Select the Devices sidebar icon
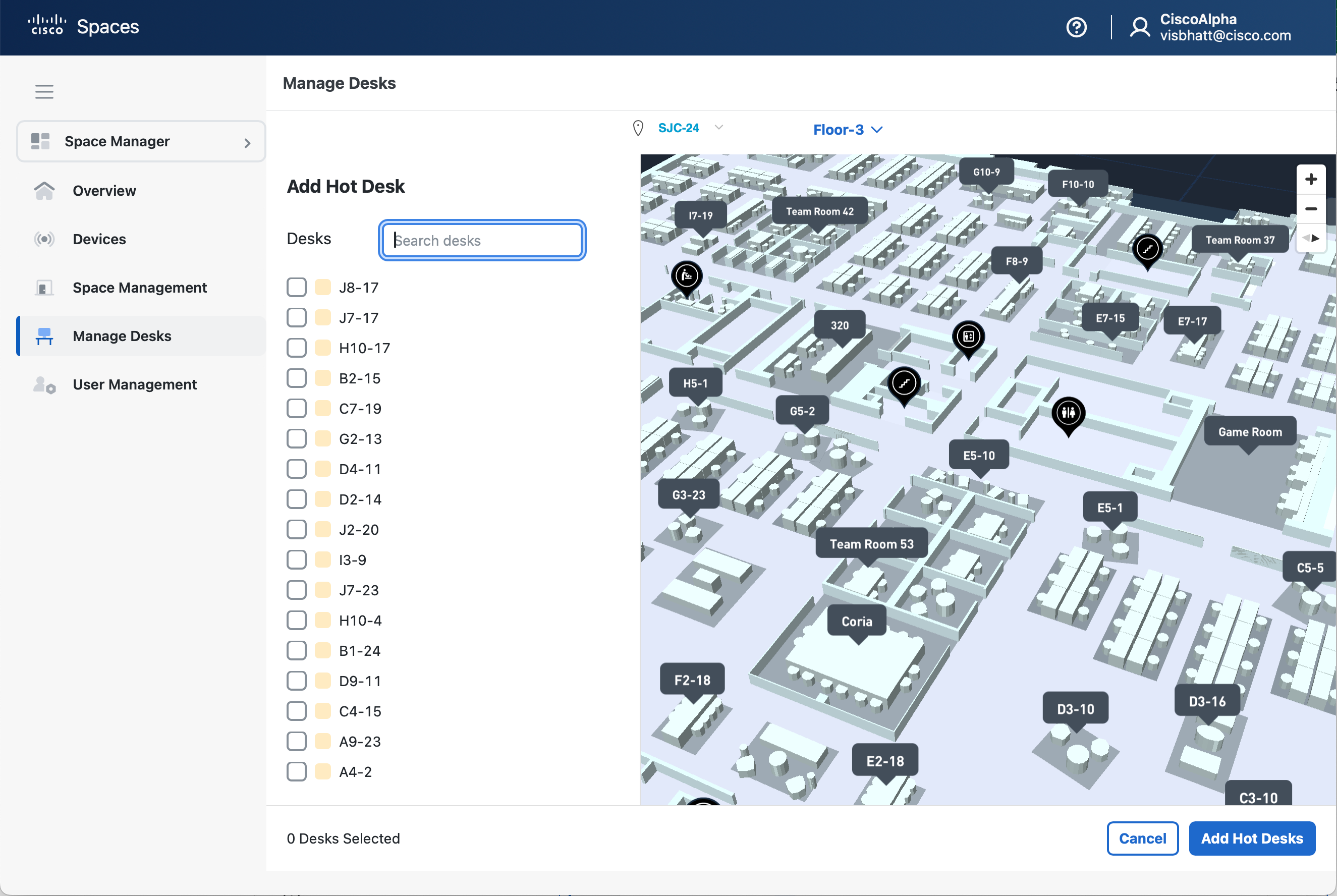1337x896 pixels. pyautogui.click(x=44, y=239)
